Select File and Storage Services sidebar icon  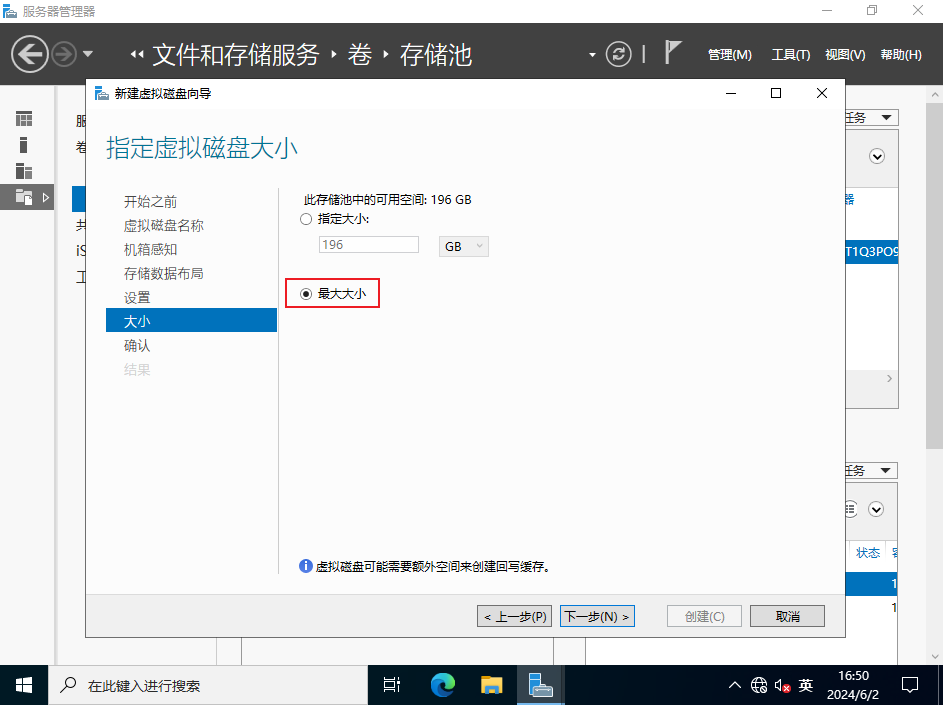tap(24, 197)
